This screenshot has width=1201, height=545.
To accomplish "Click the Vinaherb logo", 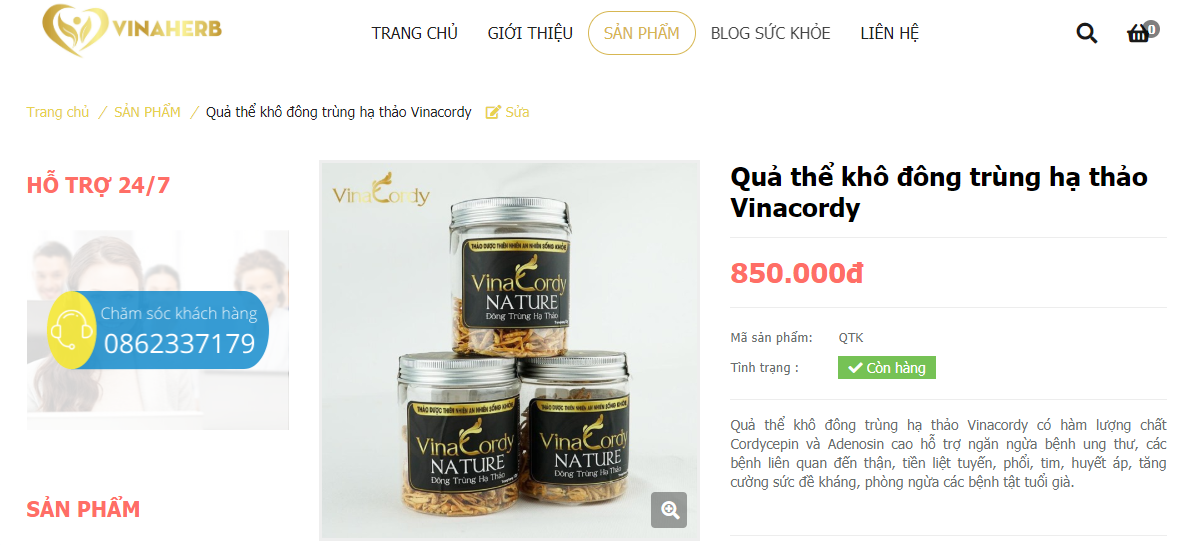I will (x=132, y=30).
